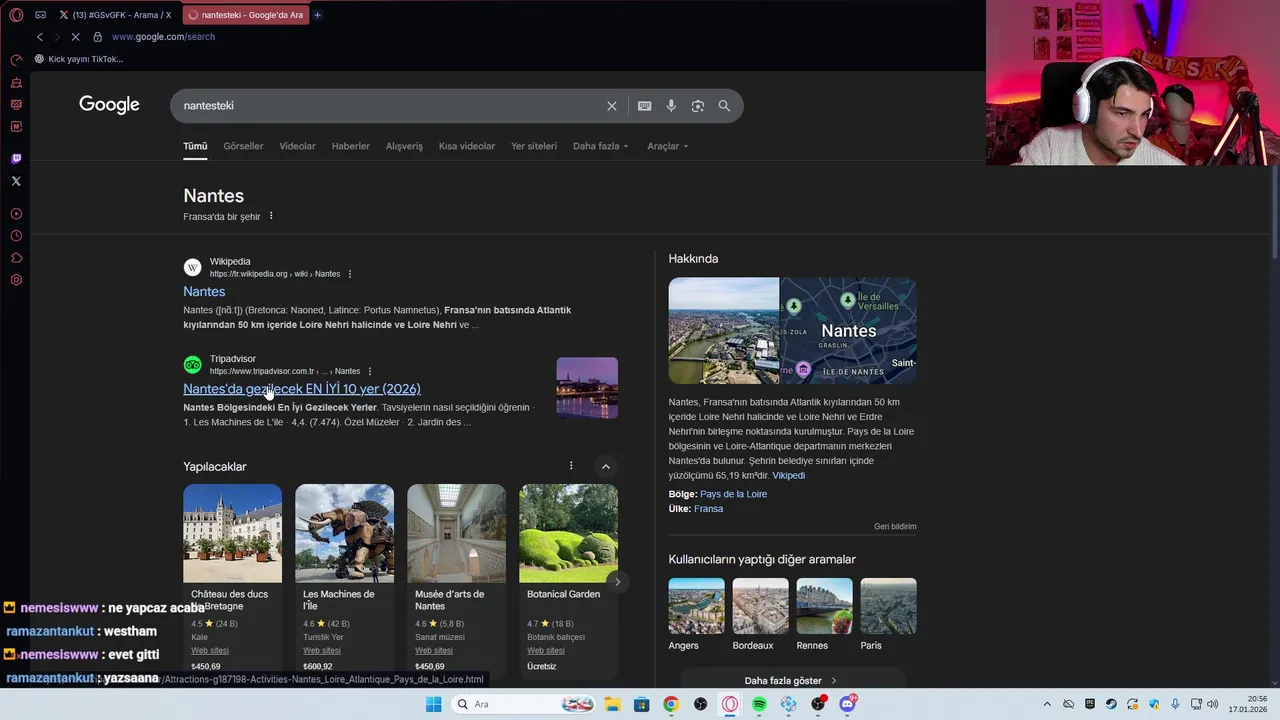Expand the Daha fazla dropdown

[x=600, y=146]
